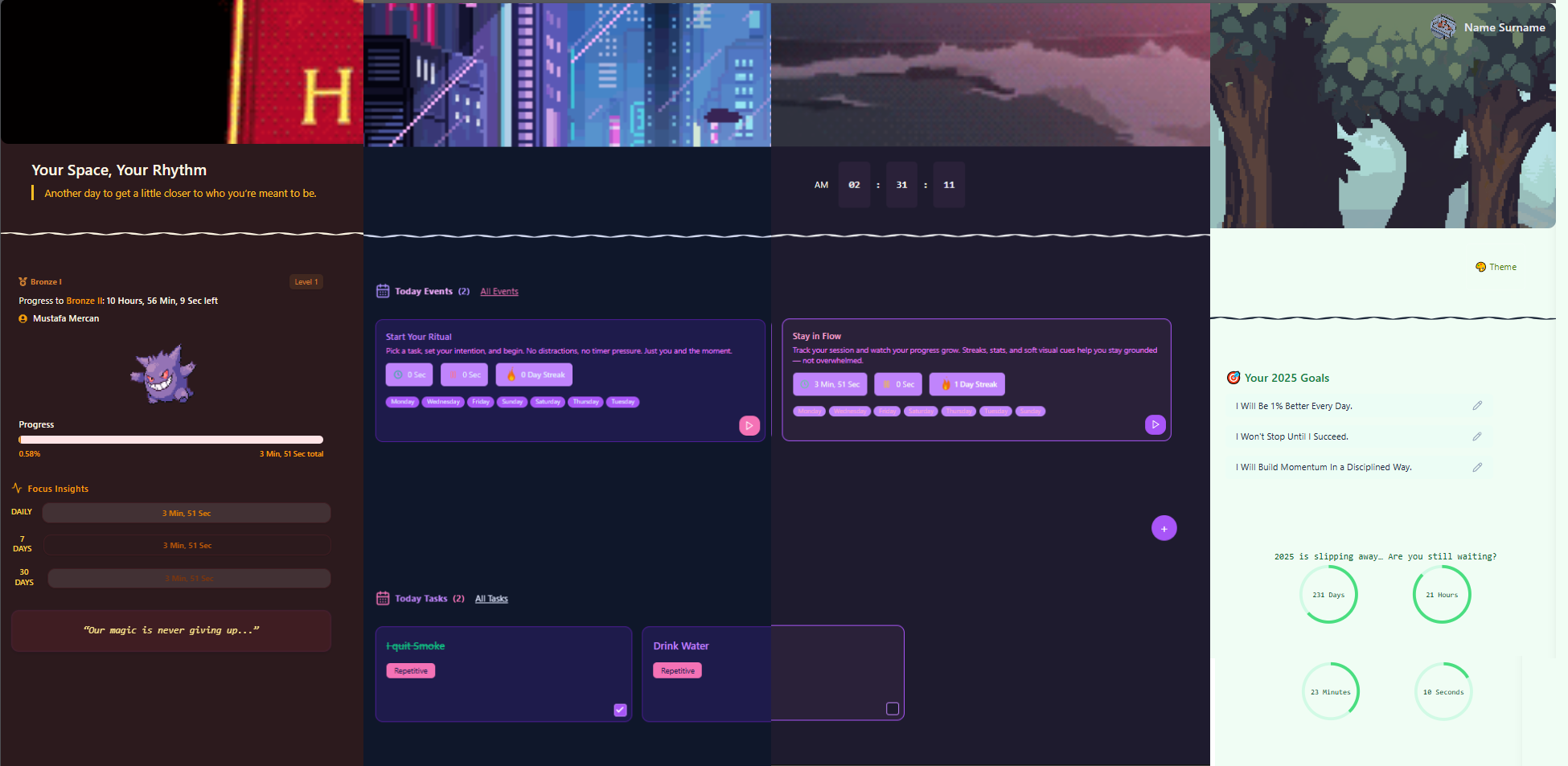1568x766 pixels.
Task: Click the Today Tasks calendar icon
Action: tap(383, 598)
